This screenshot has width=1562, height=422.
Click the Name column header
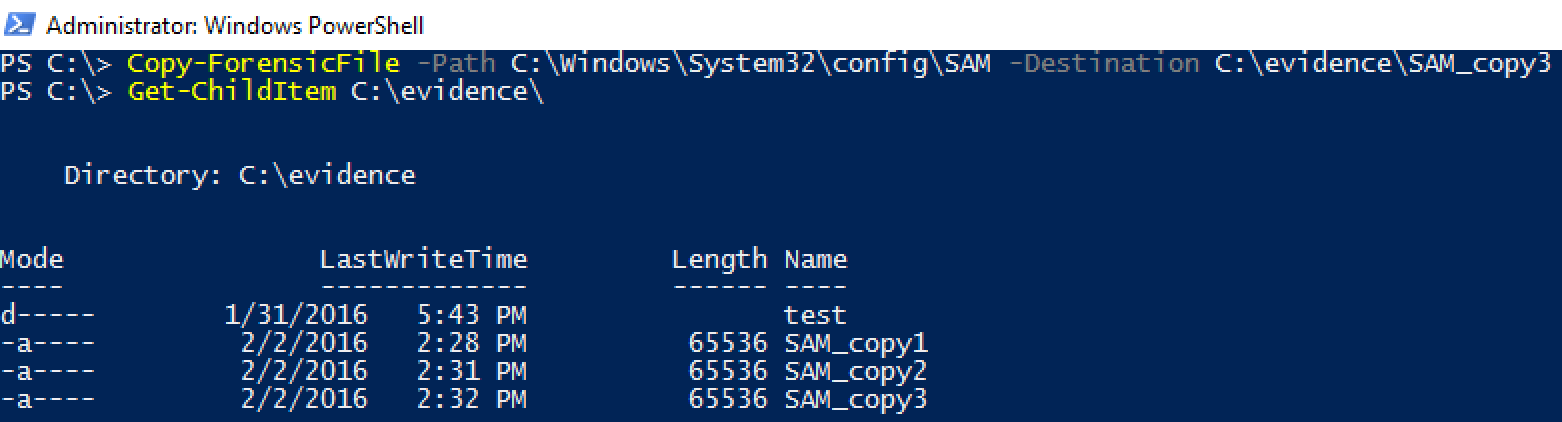(x=816, y=260)
